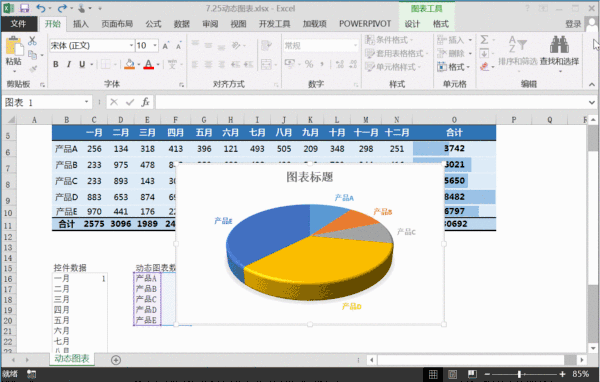The width and height of the screenshot is (600, 382).
Task: Click the Undo arrow icon
Action: [x=41, y=8]
